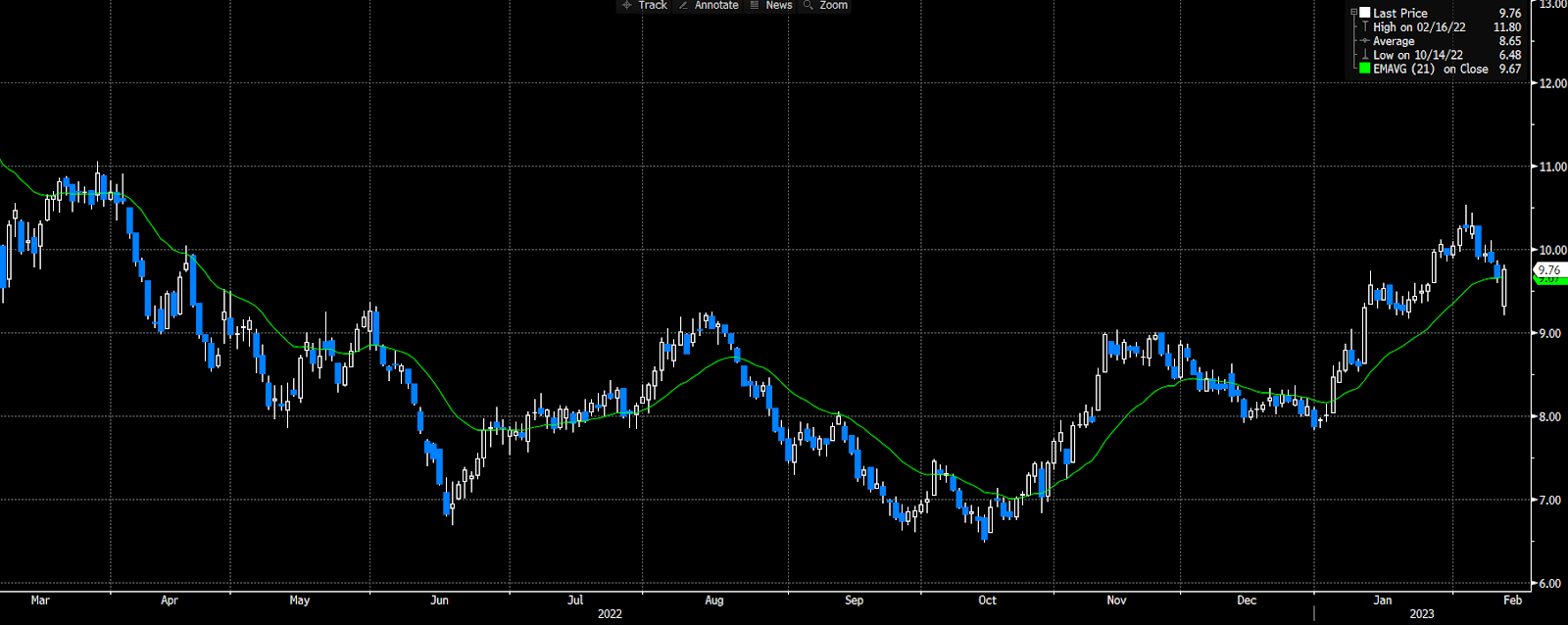This screenshot has width=1568, height=625.
Task: Click the 12.00 price axis label
Action: [x=1552, y=83]
